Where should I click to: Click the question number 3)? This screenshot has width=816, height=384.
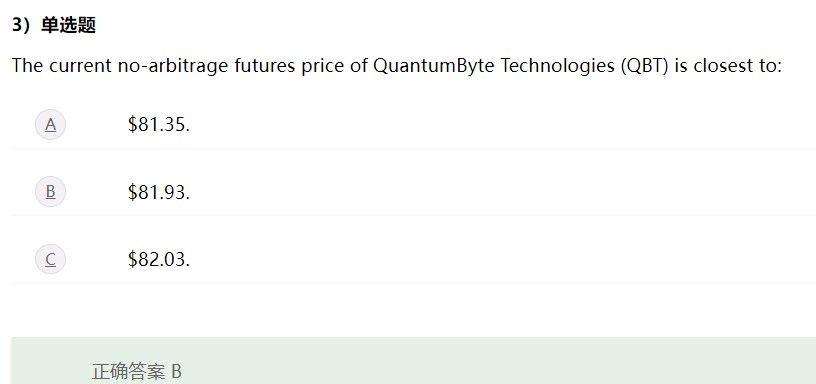(23, 25)
